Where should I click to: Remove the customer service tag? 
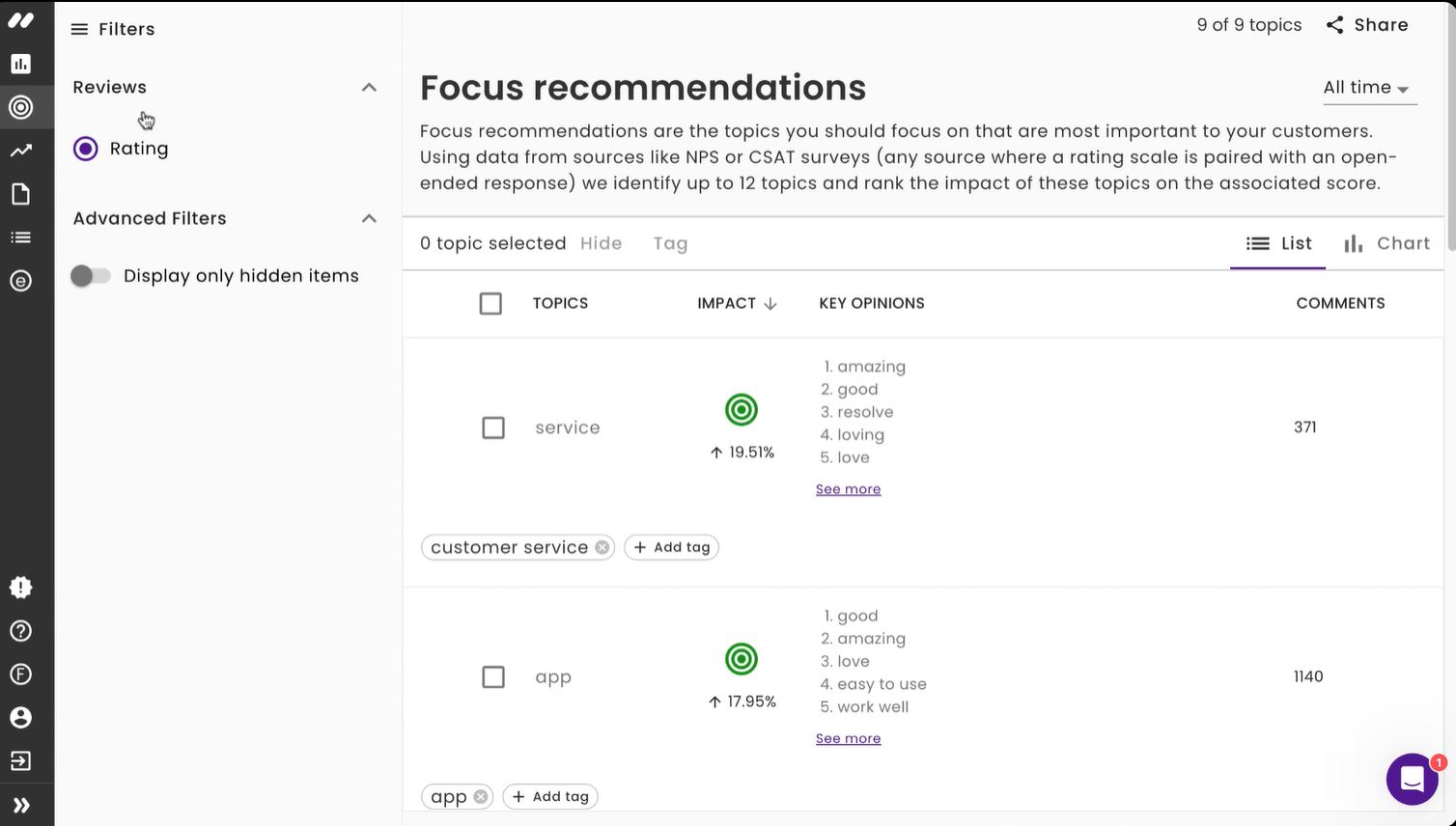(602, 547)
